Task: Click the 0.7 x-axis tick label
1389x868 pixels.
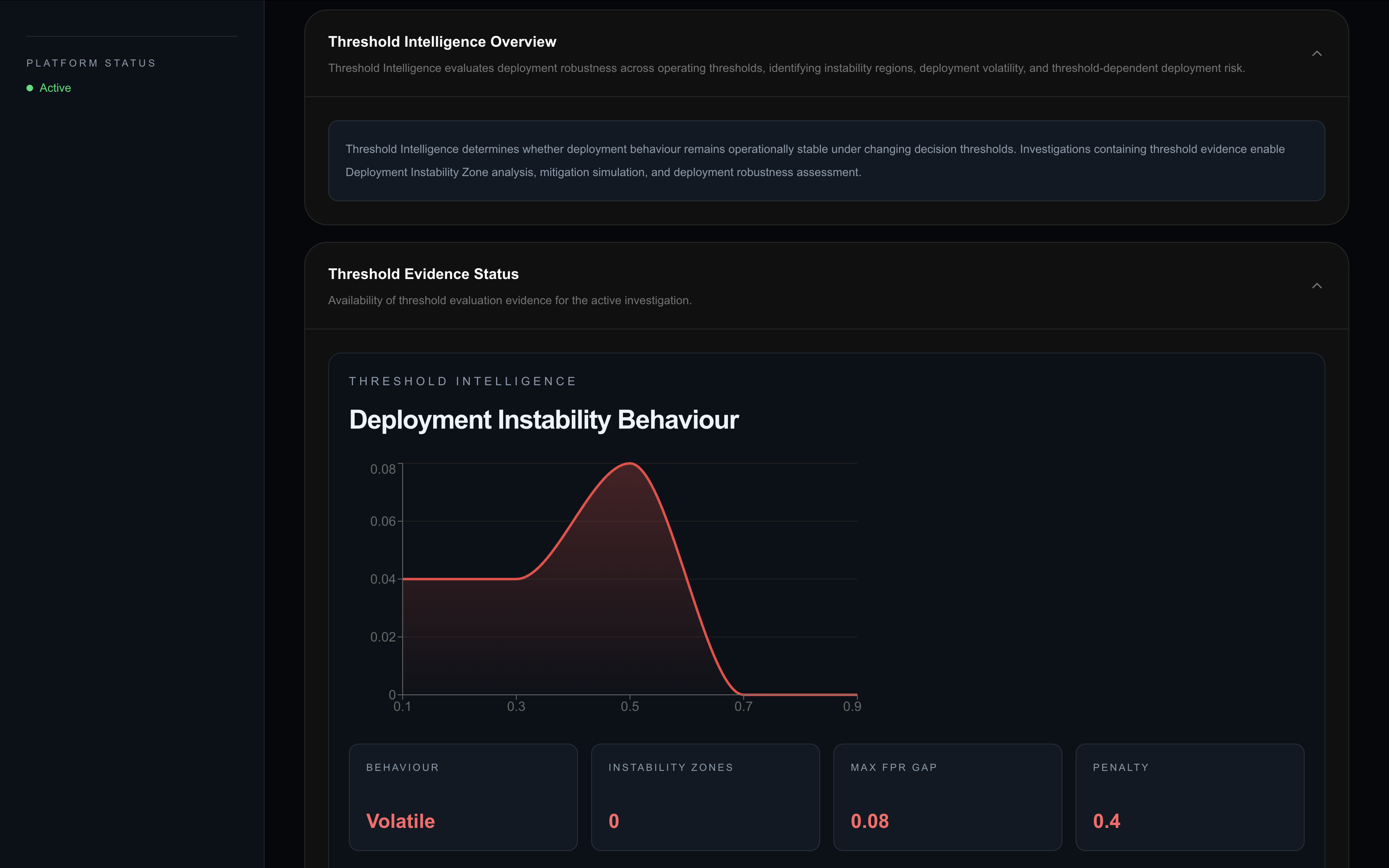Action: point(743,707)
